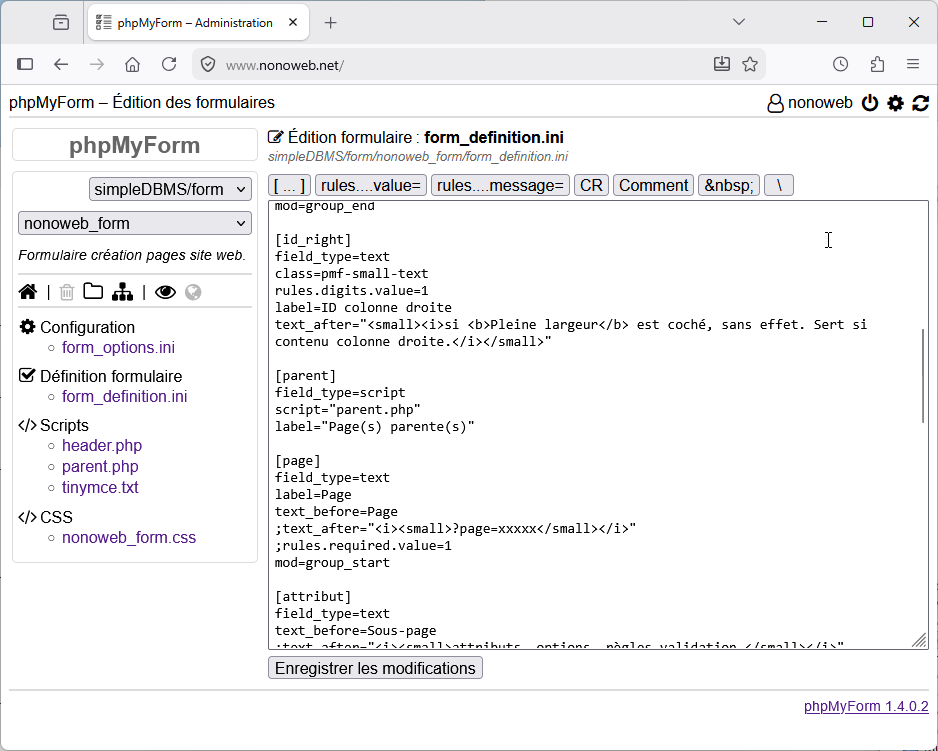Open browser history clock icon
Screen dimensions: 938x751
[840, 64]
